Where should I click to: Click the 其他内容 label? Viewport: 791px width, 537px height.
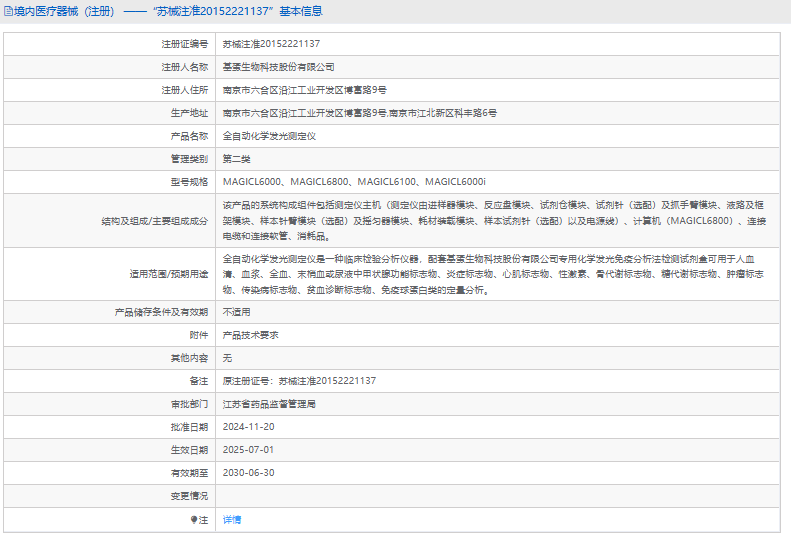pos(189,358)
